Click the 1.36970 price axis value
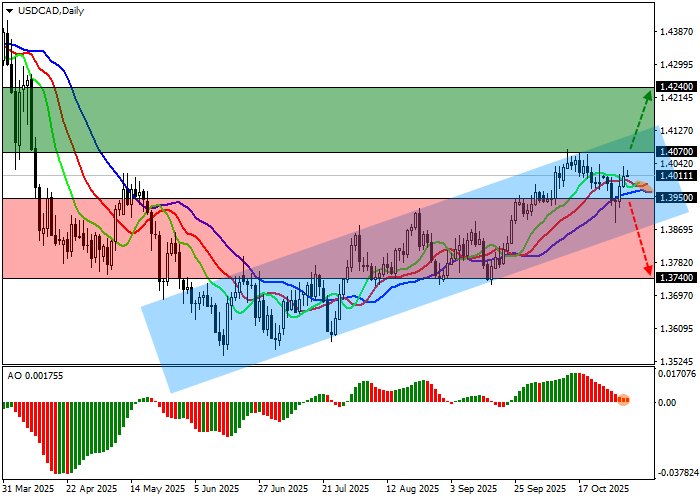Image resolution: width=700 pixels, height=500 pixels. (x=677, y=296)
